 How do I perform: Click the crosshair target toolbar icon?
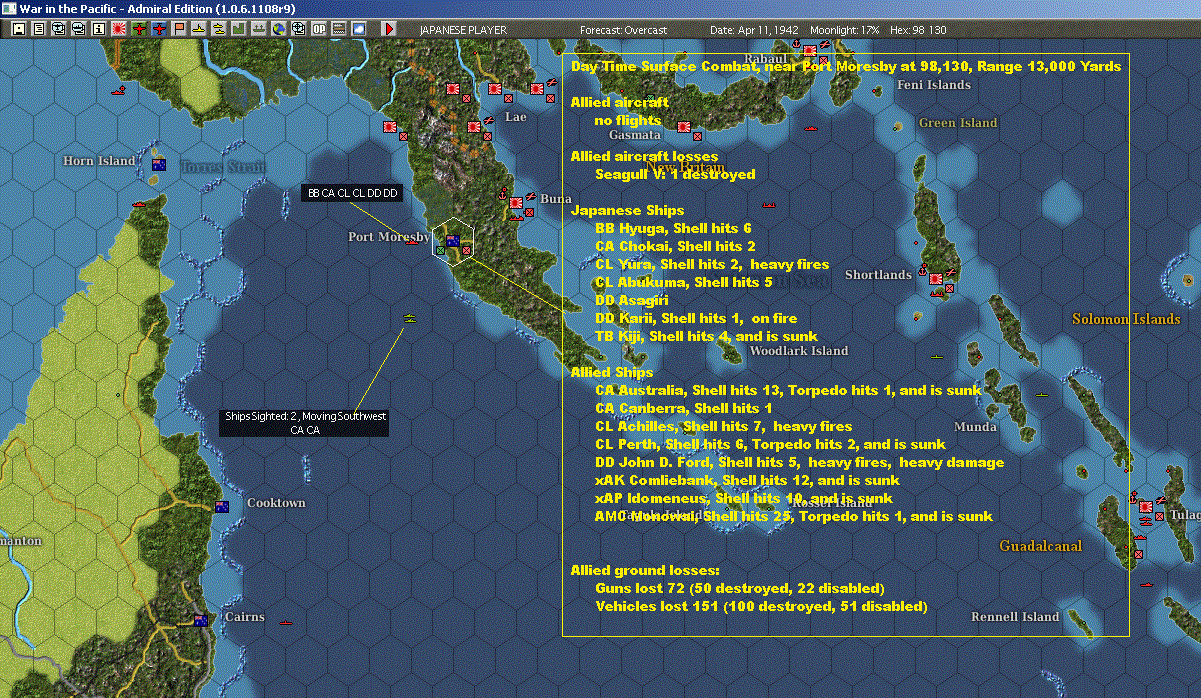pyautogui.click(x=298, y=29)
